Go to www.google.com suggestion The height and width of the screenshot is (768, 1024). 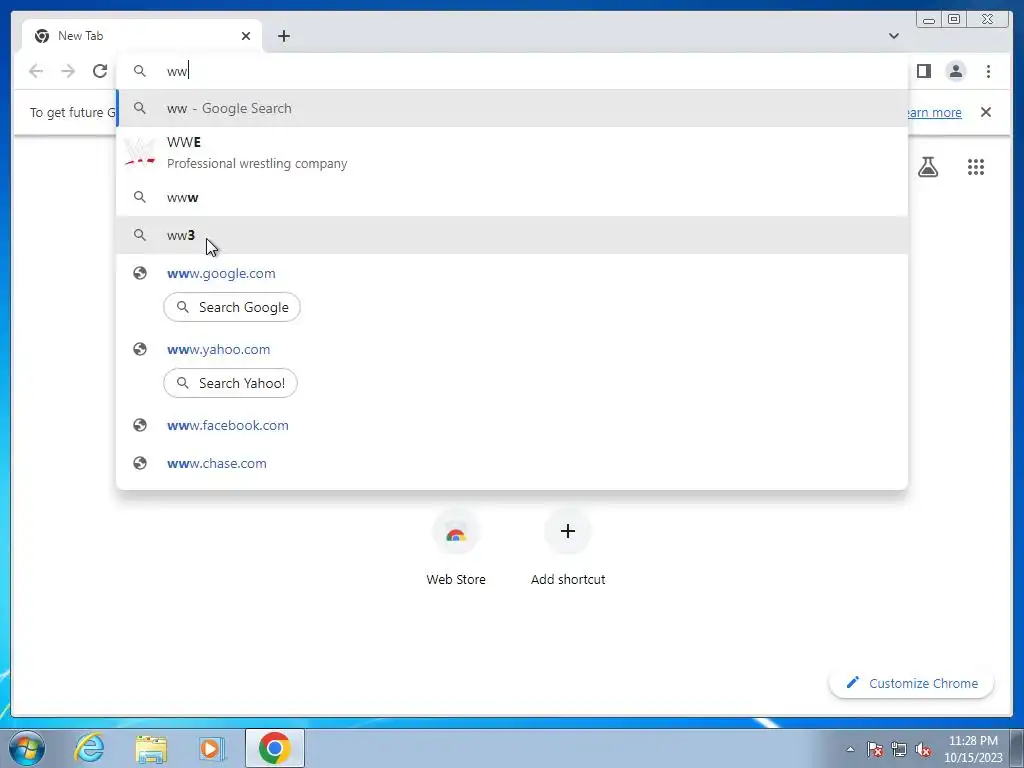221,274
